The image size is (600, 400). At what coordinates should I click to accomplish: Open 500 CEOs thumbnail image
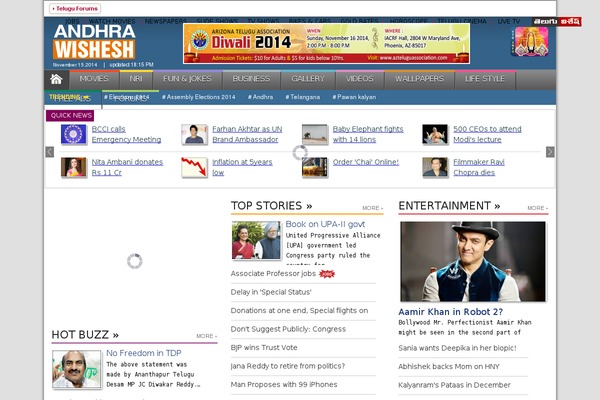click(435, 134)
